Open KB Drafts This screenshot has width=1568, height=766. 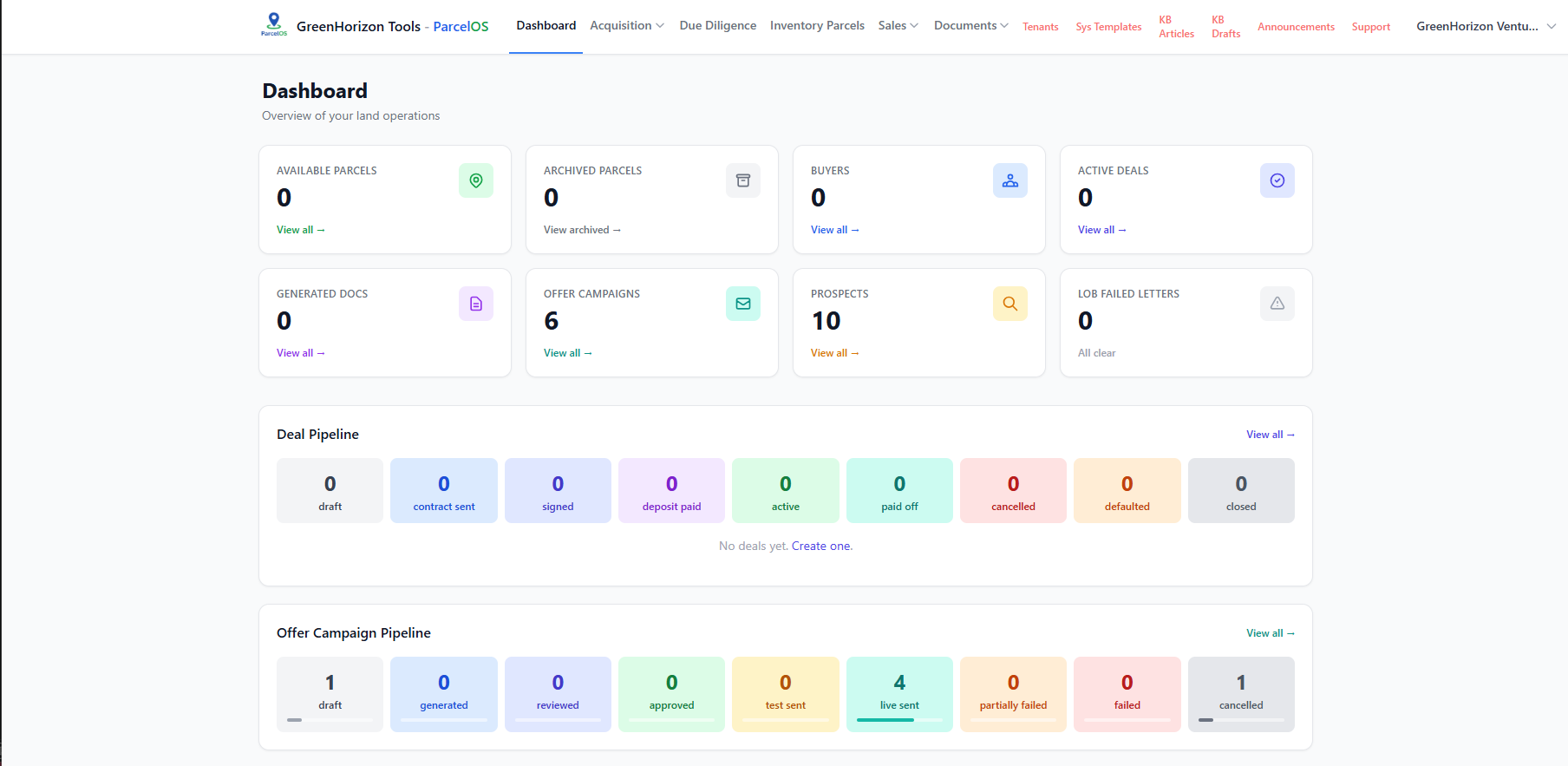(1225, 27)
